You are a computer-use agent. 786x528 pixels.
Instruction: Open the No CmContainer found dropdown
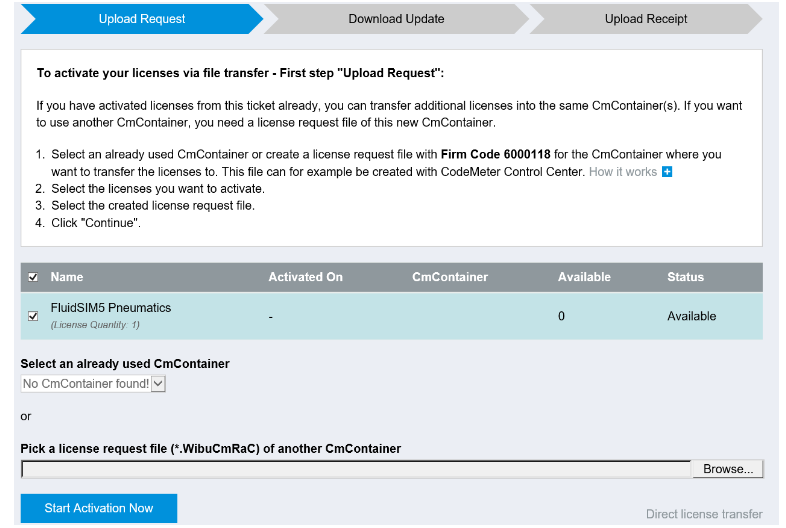(93, 384)
